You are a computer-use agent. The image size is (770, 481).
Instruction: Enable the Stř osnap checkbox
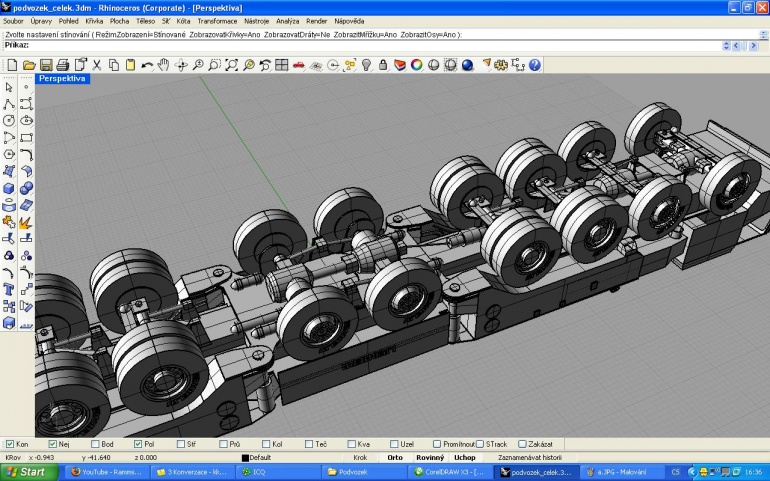[181, 444]
